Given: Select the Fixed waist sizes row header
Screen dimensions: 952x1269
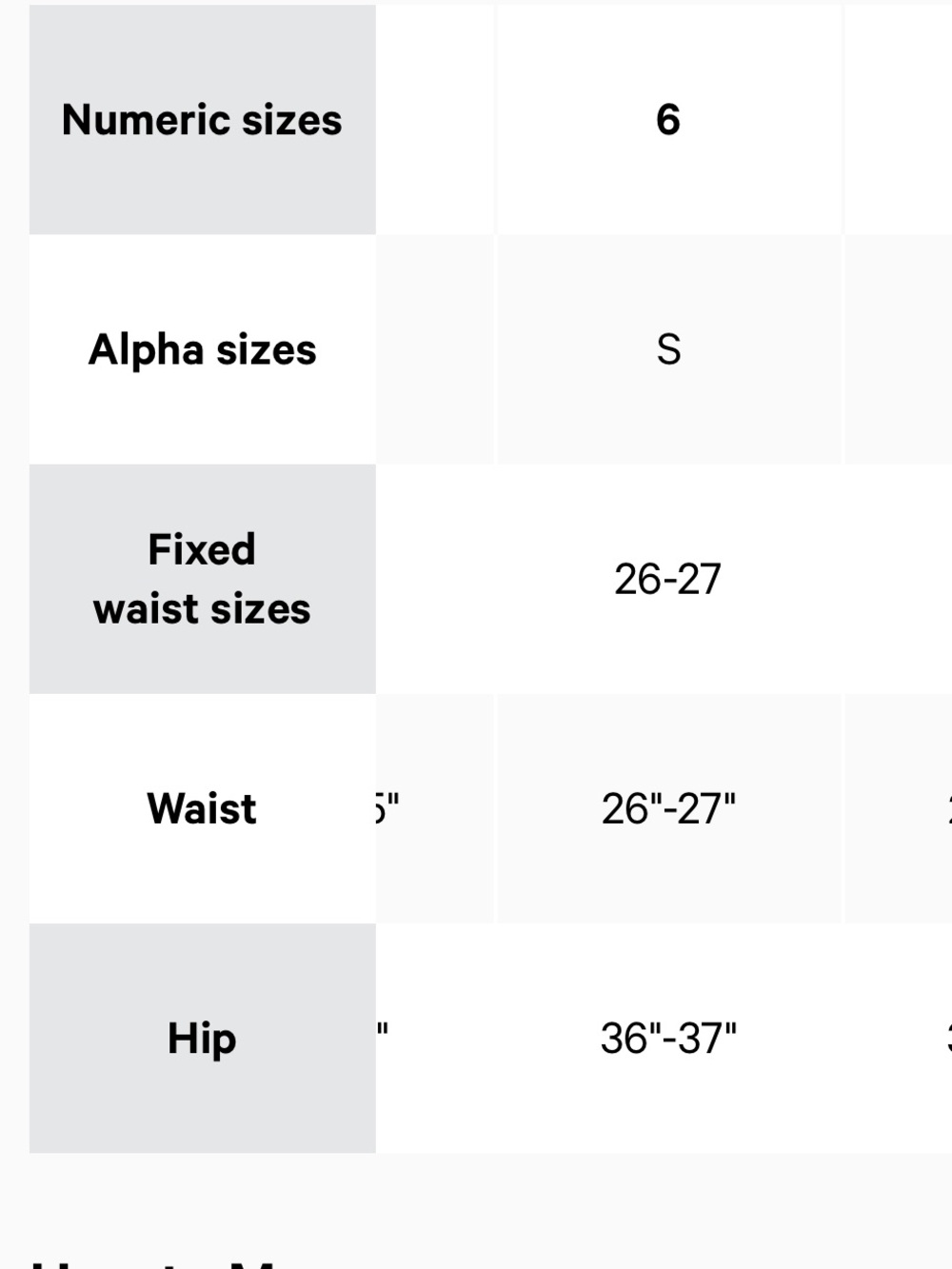Looking at the screenshot, I should 202,579.
